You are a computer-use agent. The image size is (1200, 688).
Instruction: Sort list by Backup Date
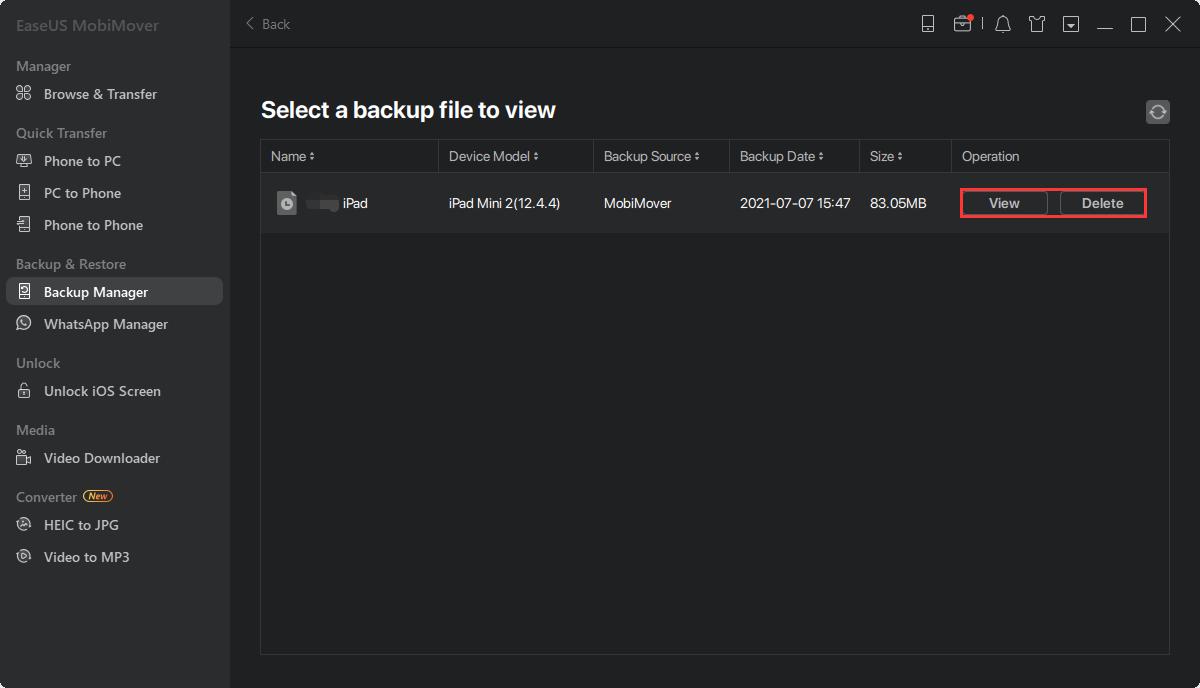[782, 156]
